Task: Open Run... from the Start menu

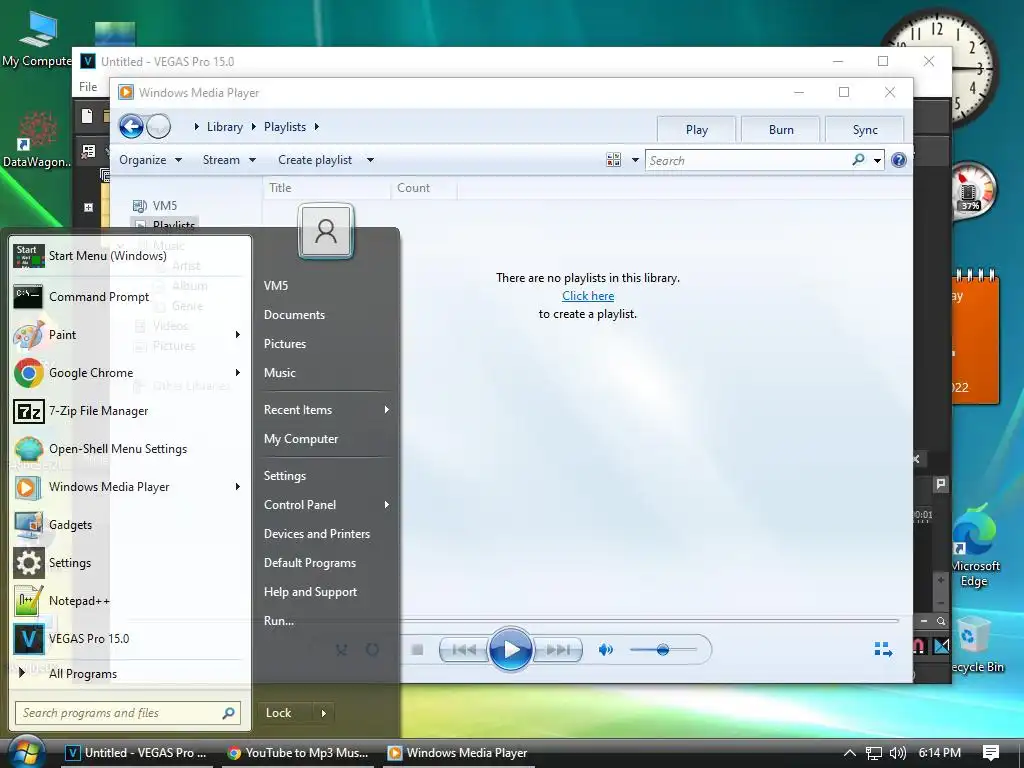Action: coord(279,621)
